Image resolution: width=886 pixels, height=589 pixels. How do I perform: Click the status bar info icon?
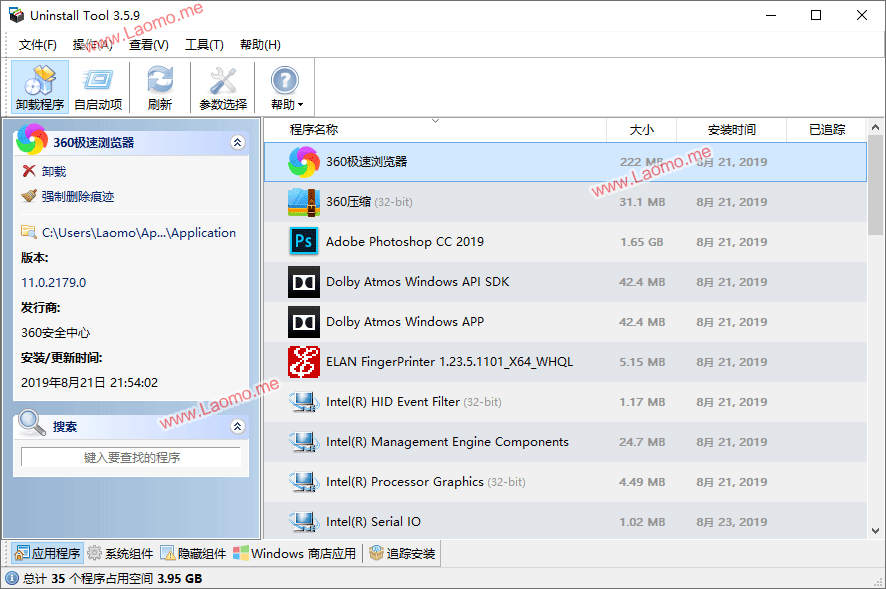[11, 578]
